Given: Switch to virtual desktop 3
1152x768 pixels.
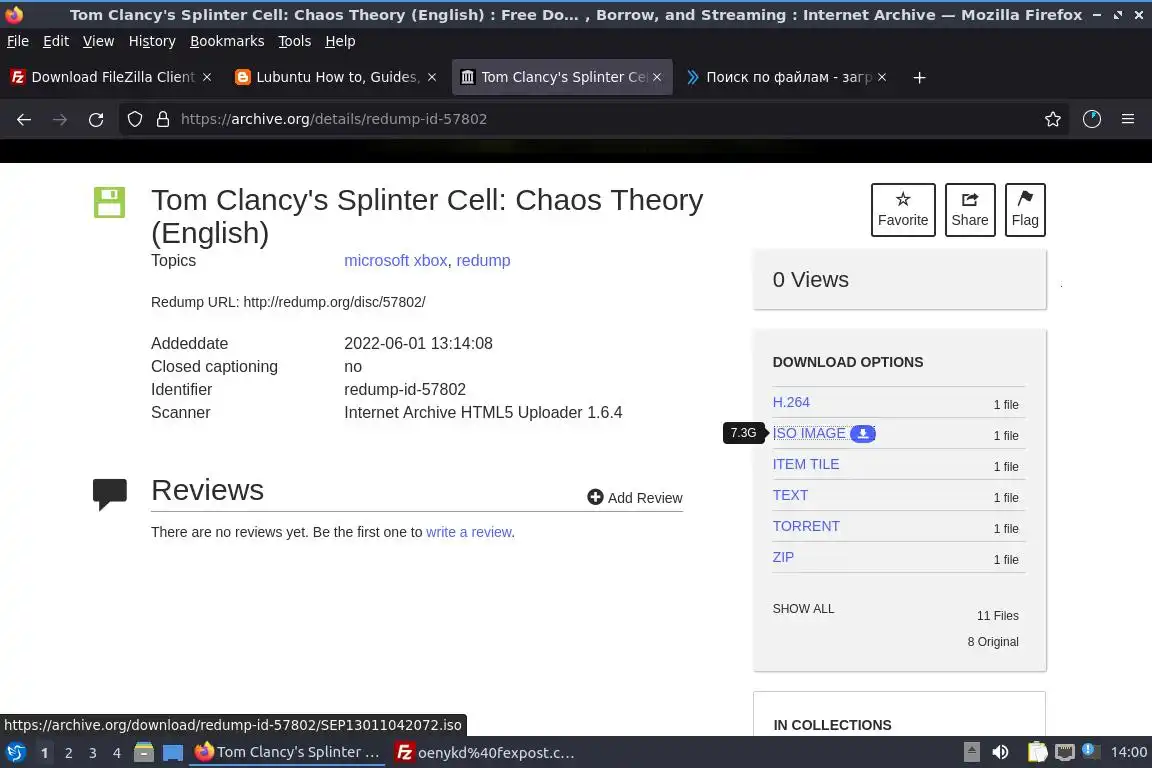Looking at the screenshot, I should pos(93,753).
